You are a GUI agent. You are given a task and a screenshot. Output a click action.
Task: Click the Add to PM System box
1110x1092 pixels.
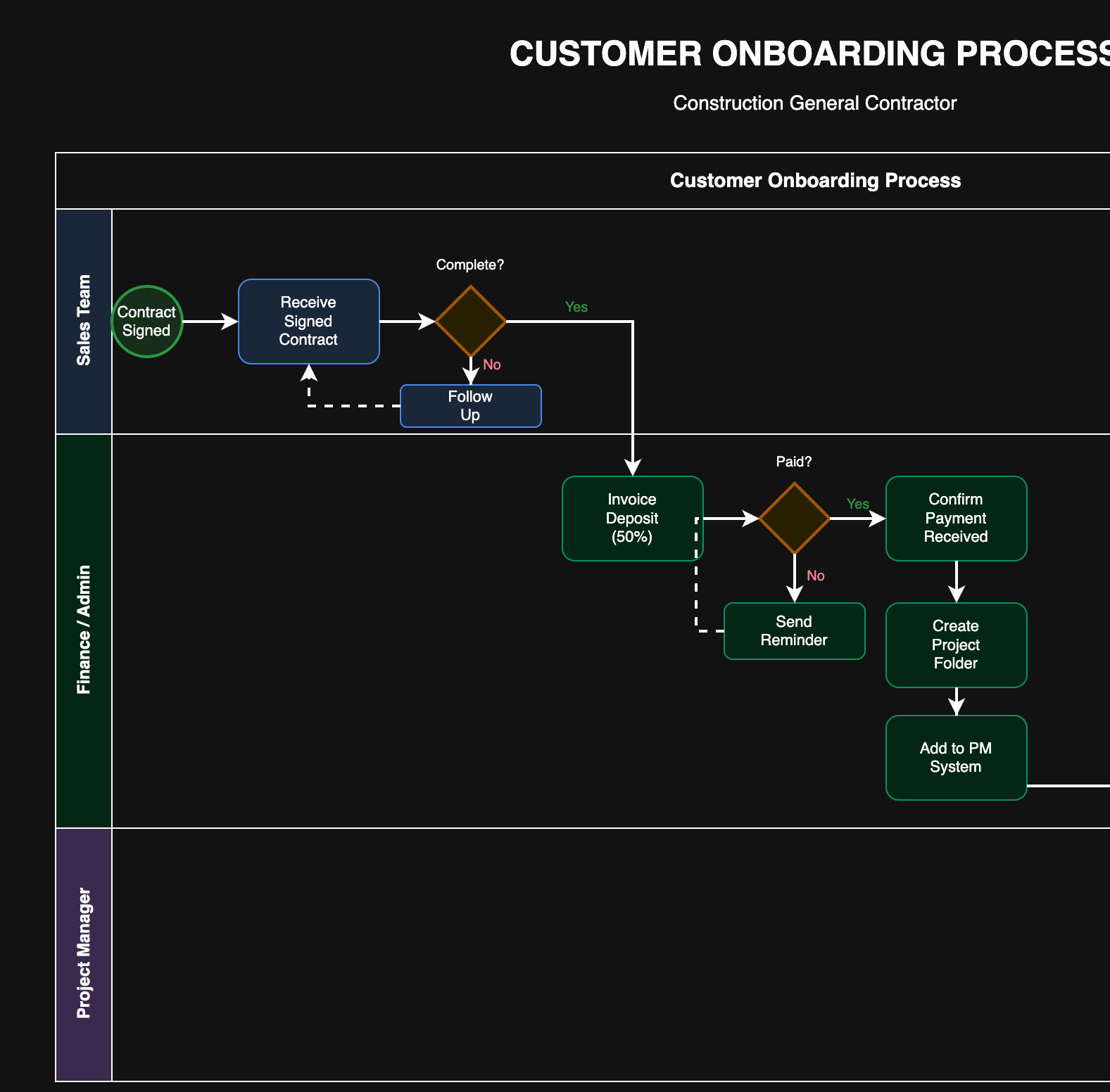click(956, 758)
